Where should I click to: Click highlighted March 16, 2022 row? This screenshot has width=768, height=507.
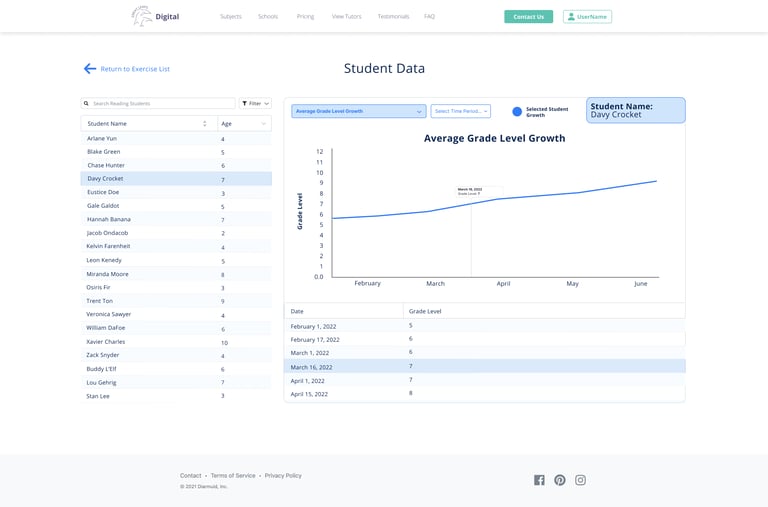pyautogui.click(x=485, y=366)
